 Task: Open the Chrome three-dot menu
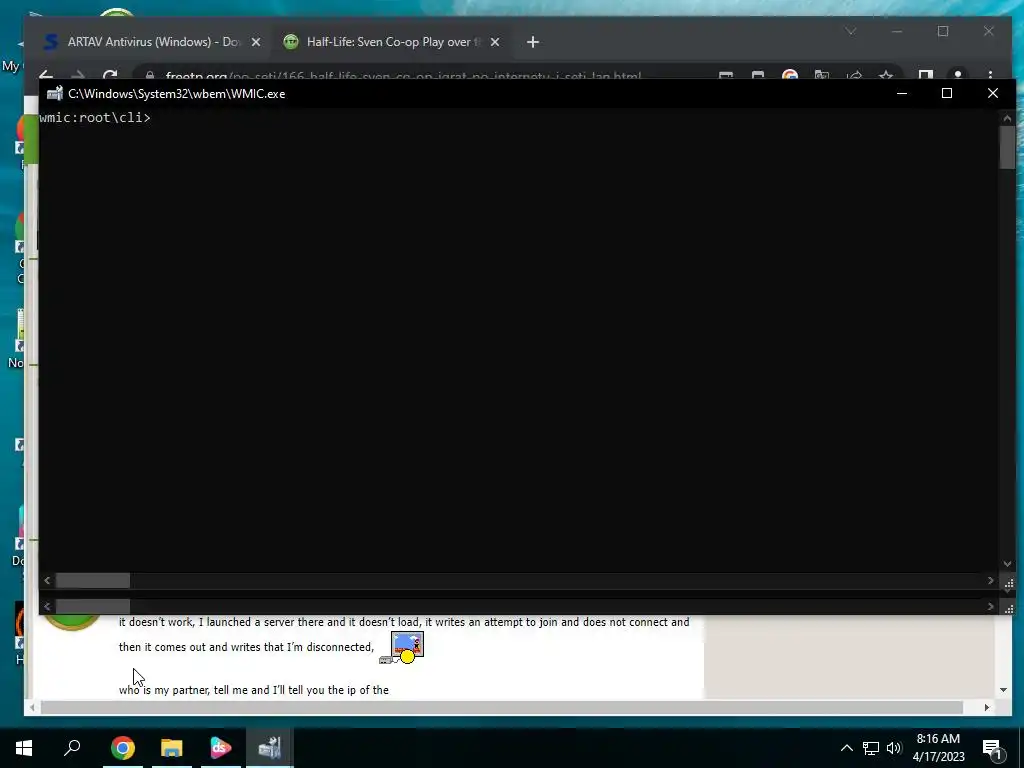(990, 74)
